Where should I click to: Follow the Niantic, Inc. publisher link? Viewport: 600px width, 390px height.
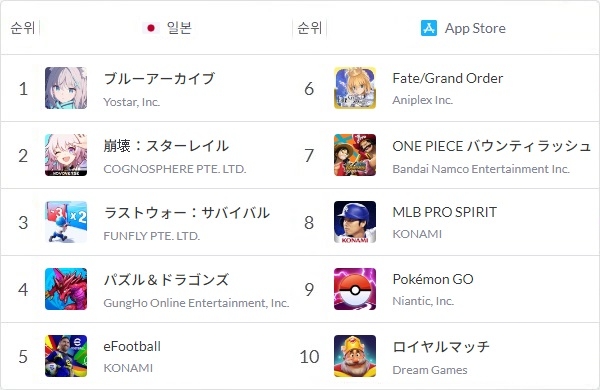click(423, 301)
